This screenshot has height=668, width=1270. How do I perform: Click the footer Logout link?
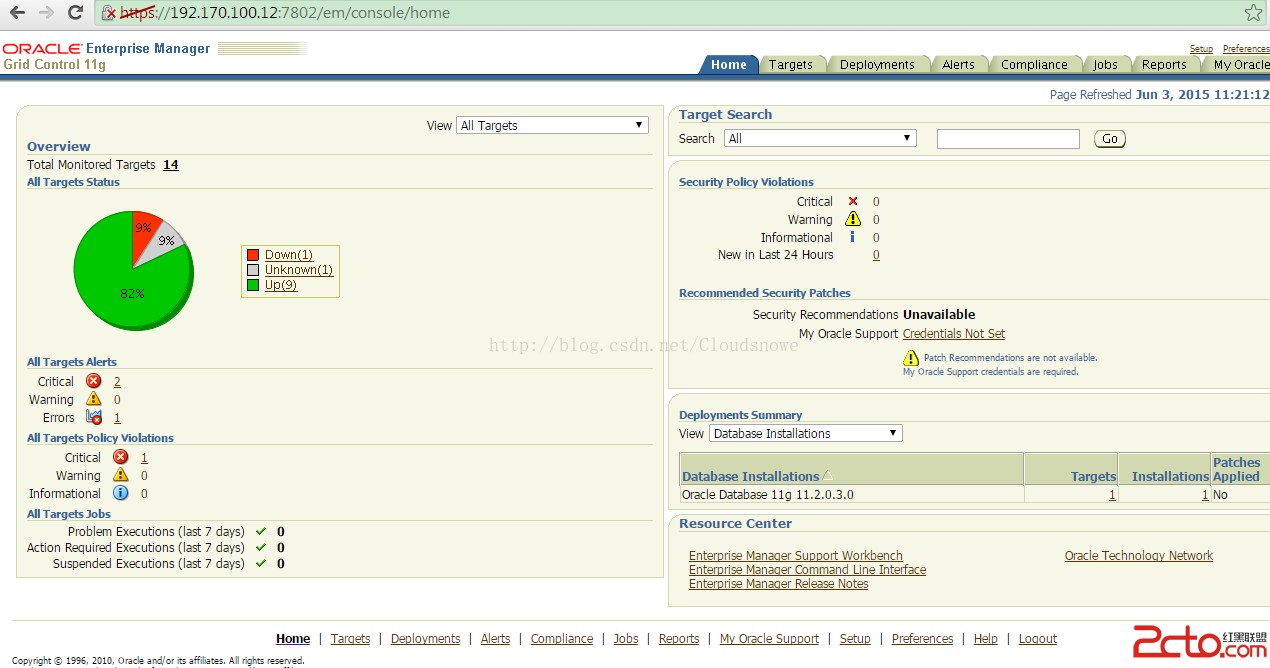tap(1038, 638)
